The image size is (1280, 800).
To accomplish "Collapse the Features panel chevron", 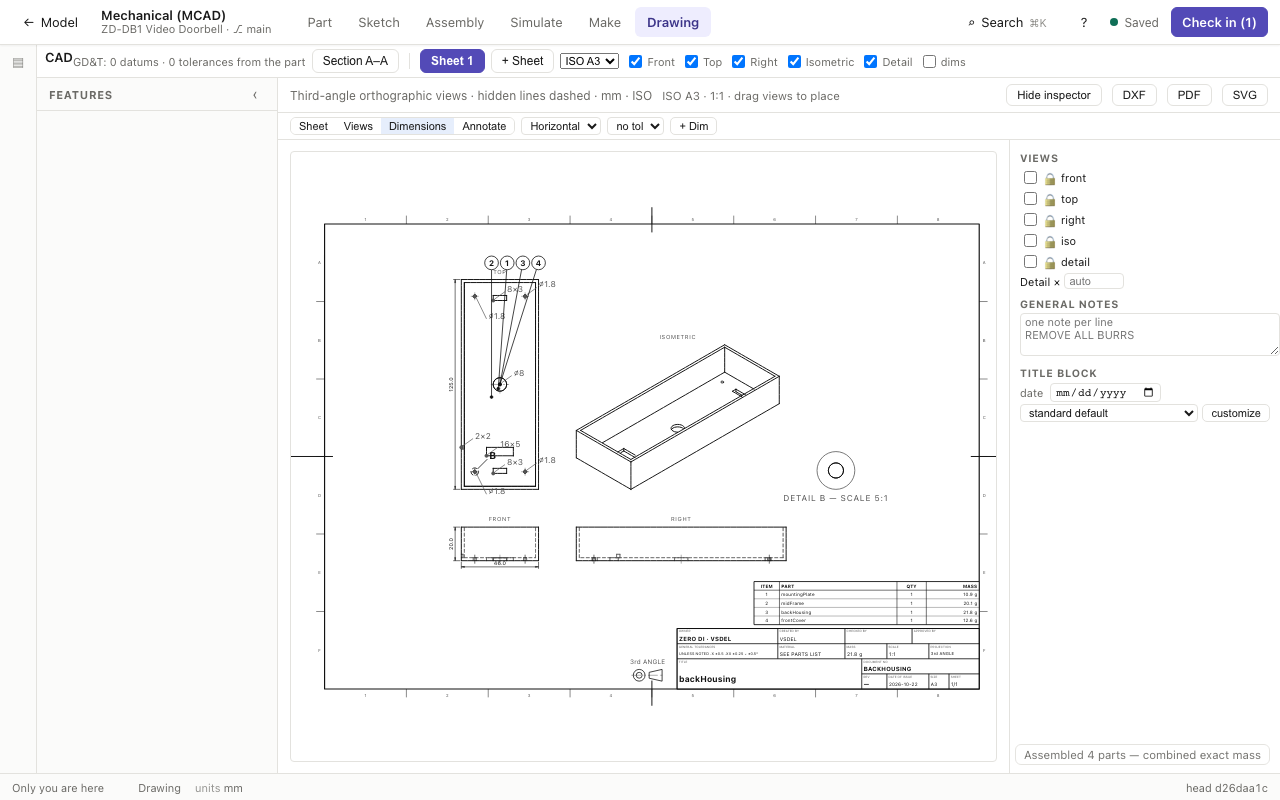I will click(255, 95).
